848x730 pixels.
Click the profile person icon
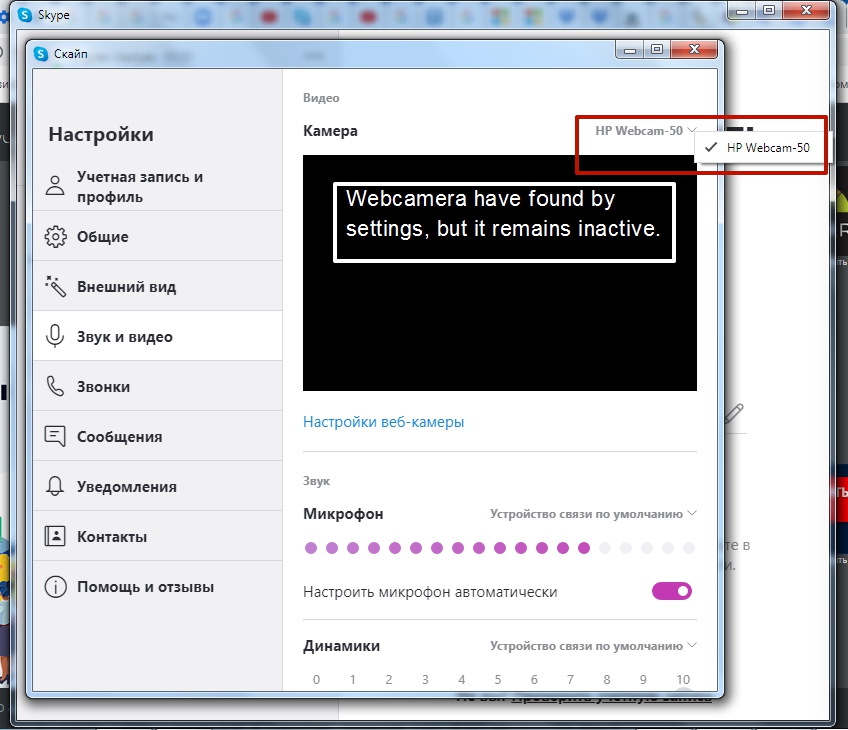55,185
